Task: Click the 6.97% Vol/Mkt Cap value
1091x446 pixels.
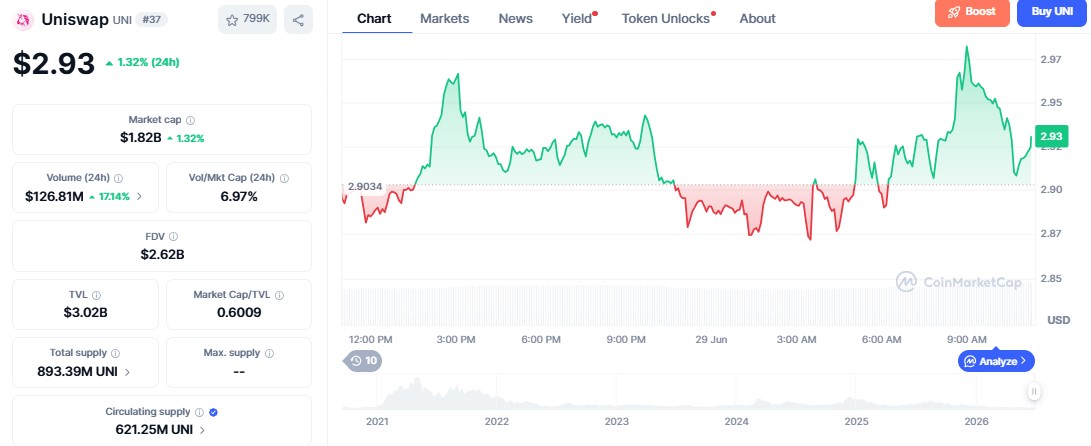Action: point(239,196)
